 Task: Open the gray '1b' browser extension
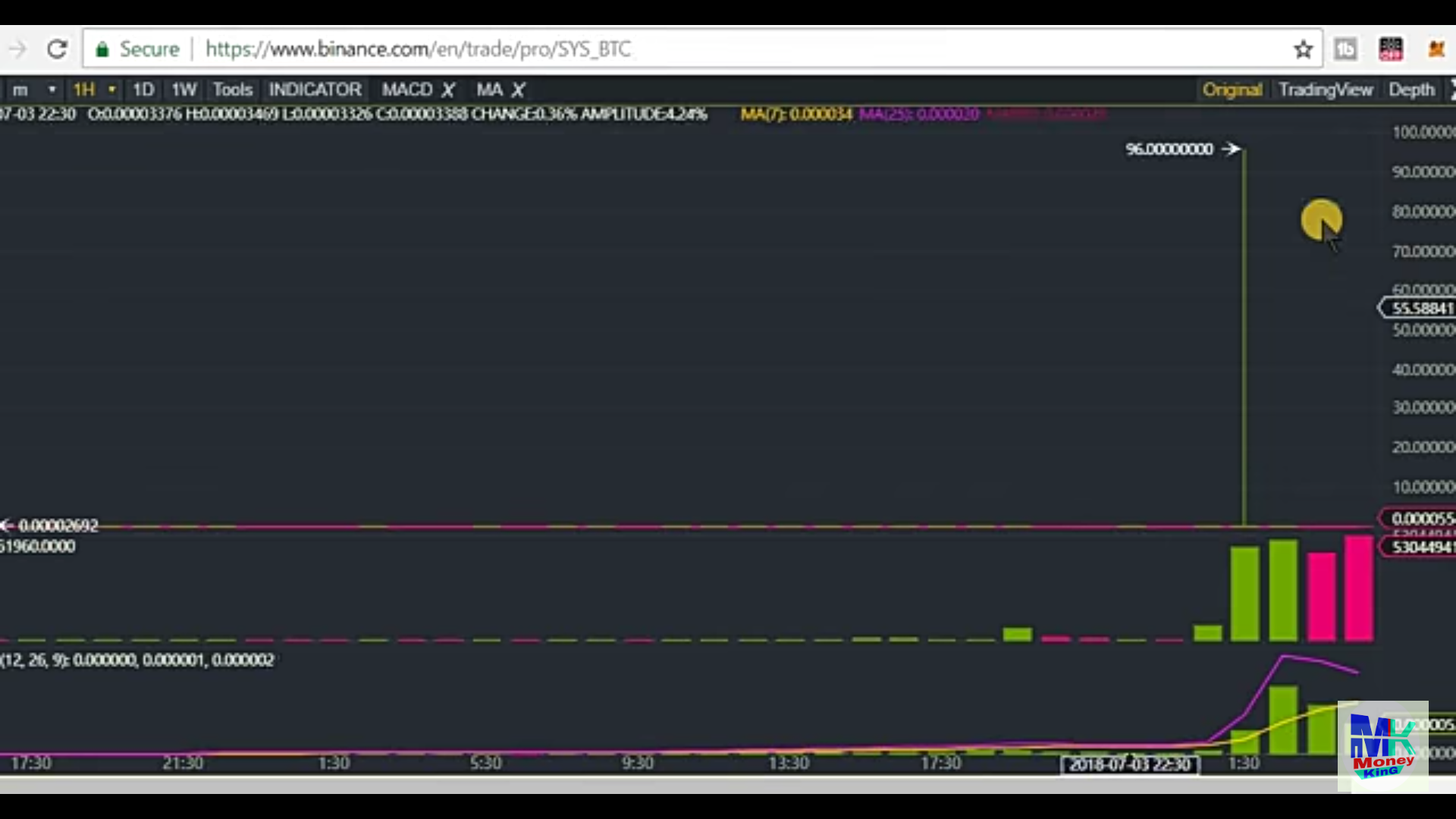point(1346,49)
